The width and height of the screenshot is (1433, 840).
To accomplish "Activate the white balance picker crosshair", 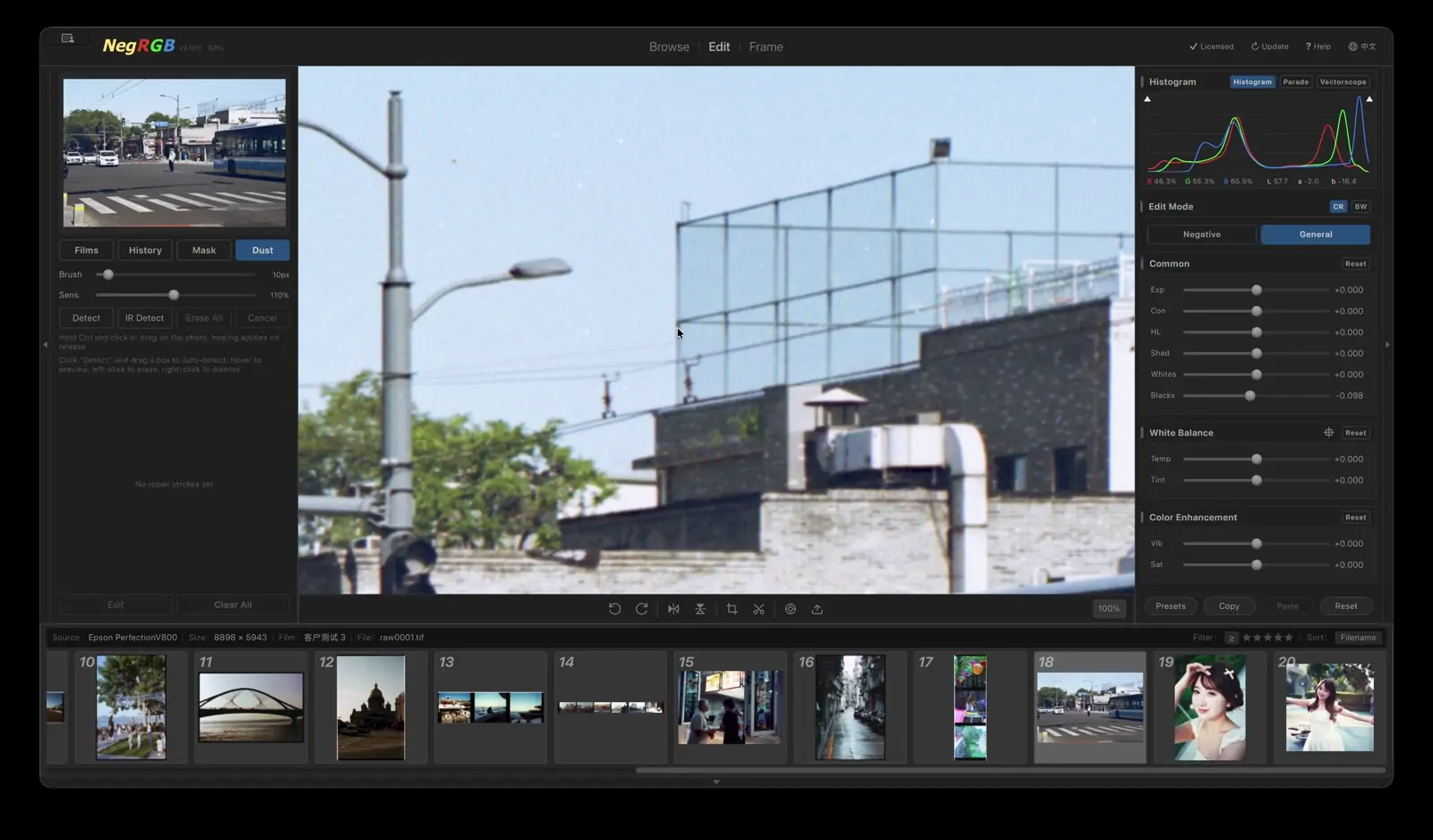I will click(1328, 433).
